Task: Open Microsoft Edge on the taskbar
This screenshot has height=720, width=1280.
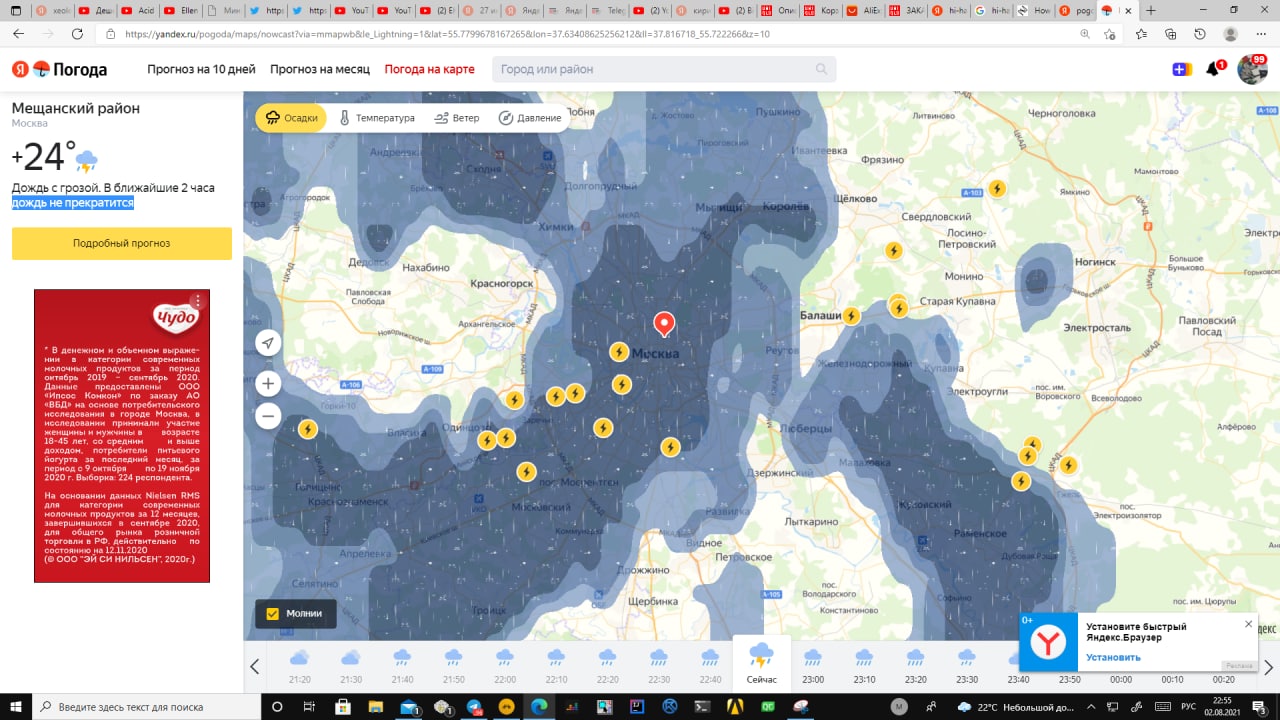Action: point(539,706)
